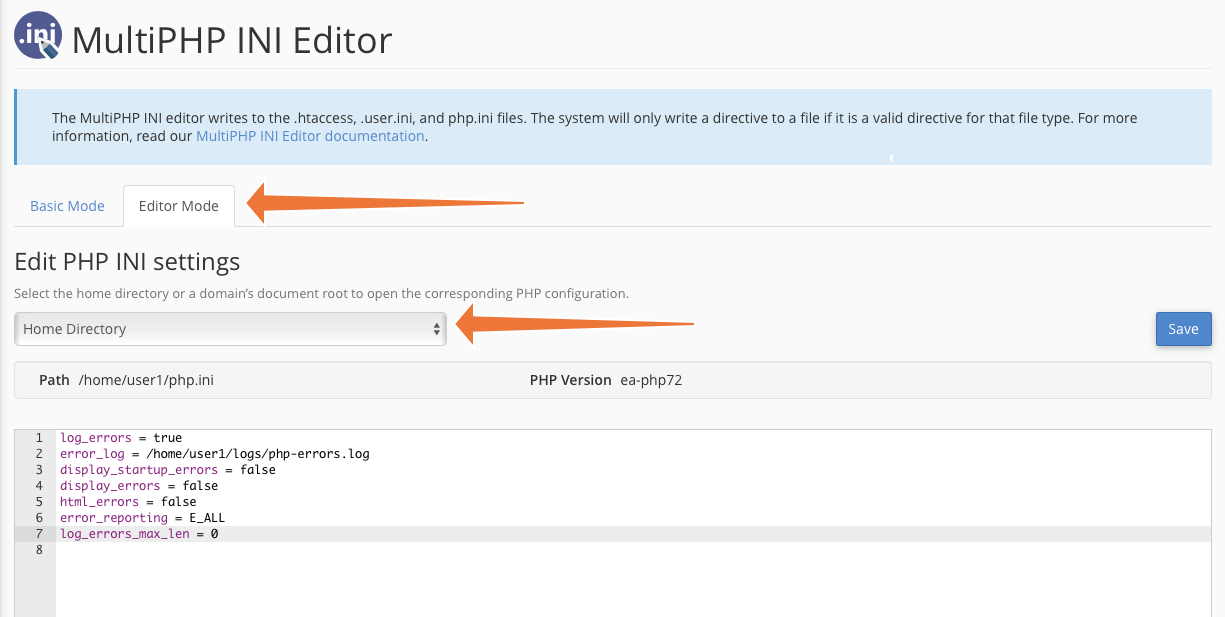Open the MultiPHP INI Editor documentation link
Screen dimensions: 1225x617
pyautogui.click(x=310, y=135)
